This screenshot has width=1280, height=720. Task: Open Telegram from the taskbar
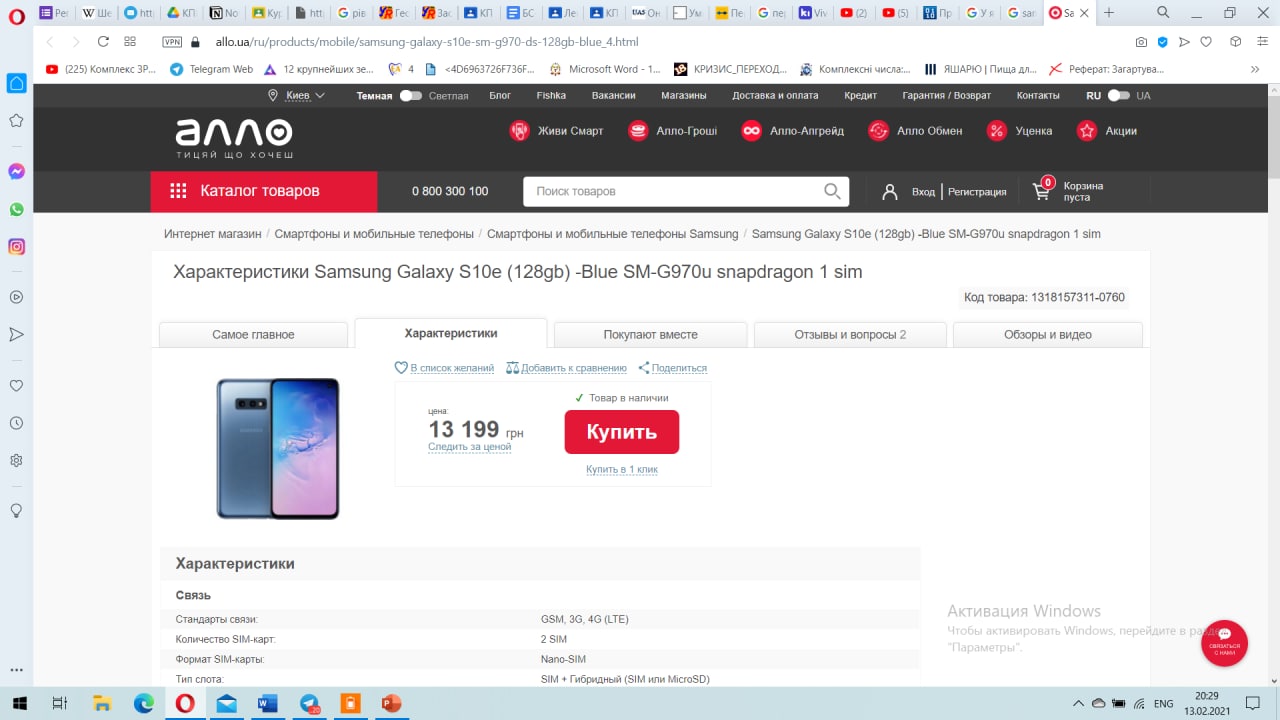tap(309, 703)
